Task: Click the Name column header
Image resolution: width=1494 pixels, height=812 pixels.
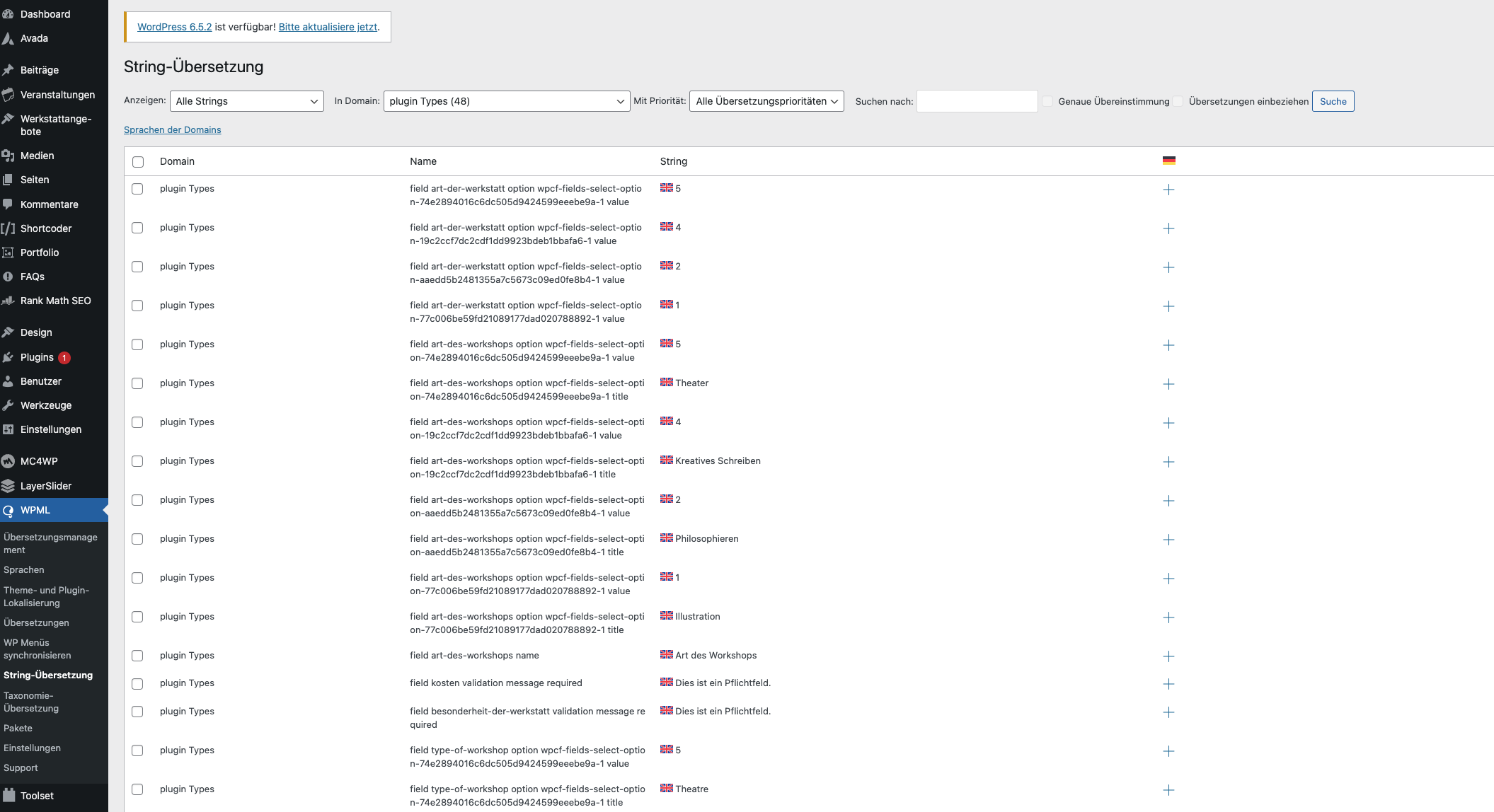Action: (x=423, y=161)
